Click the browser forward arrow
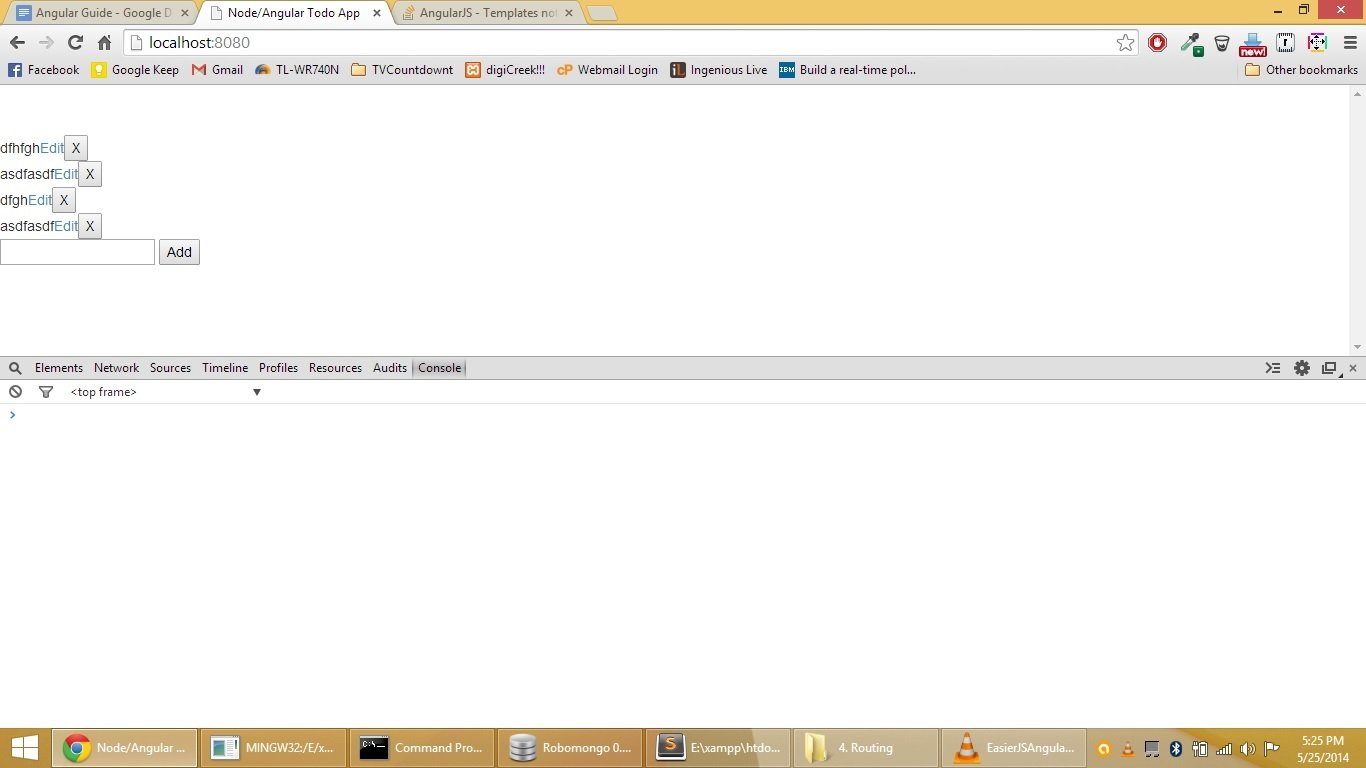Screen dimensions: 1366x768 [x=46, y=42]
